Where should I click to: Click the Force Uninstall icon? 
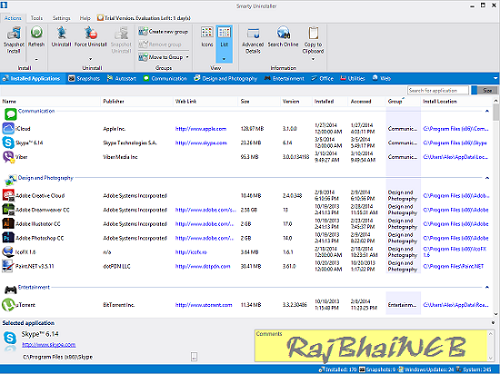point(90,33)
